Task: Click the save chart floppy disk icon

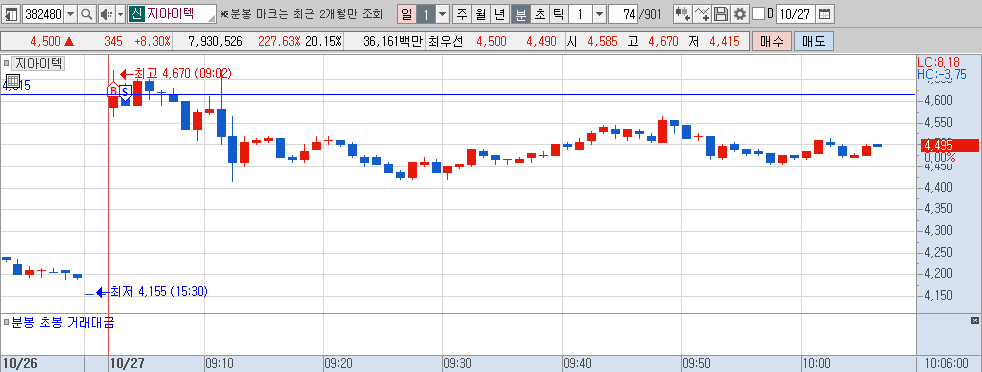Action: 721,14
